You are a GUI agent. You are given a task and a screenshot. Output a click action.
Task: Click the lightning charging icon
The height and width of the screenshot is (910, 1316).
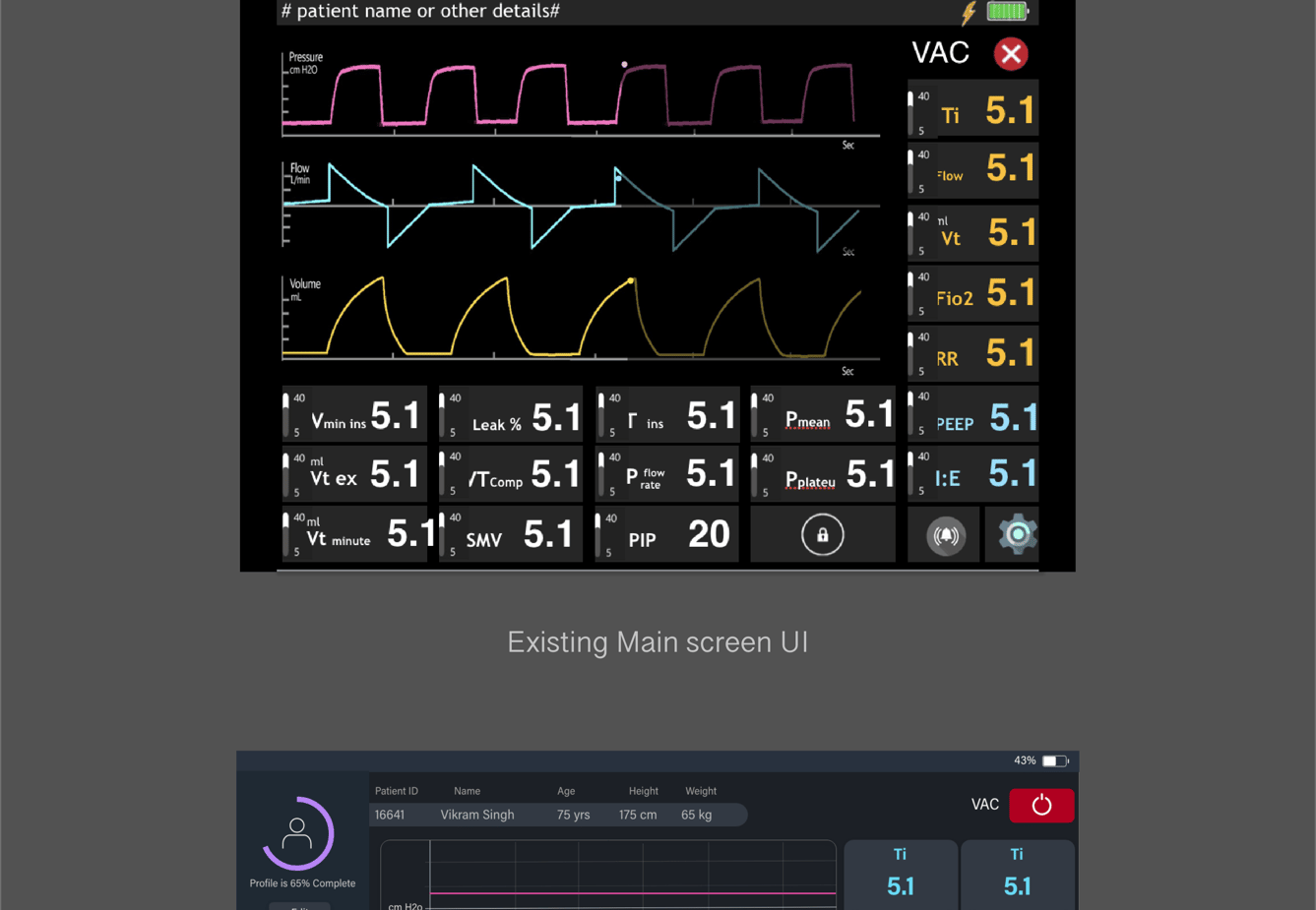(x=969, y=13)
